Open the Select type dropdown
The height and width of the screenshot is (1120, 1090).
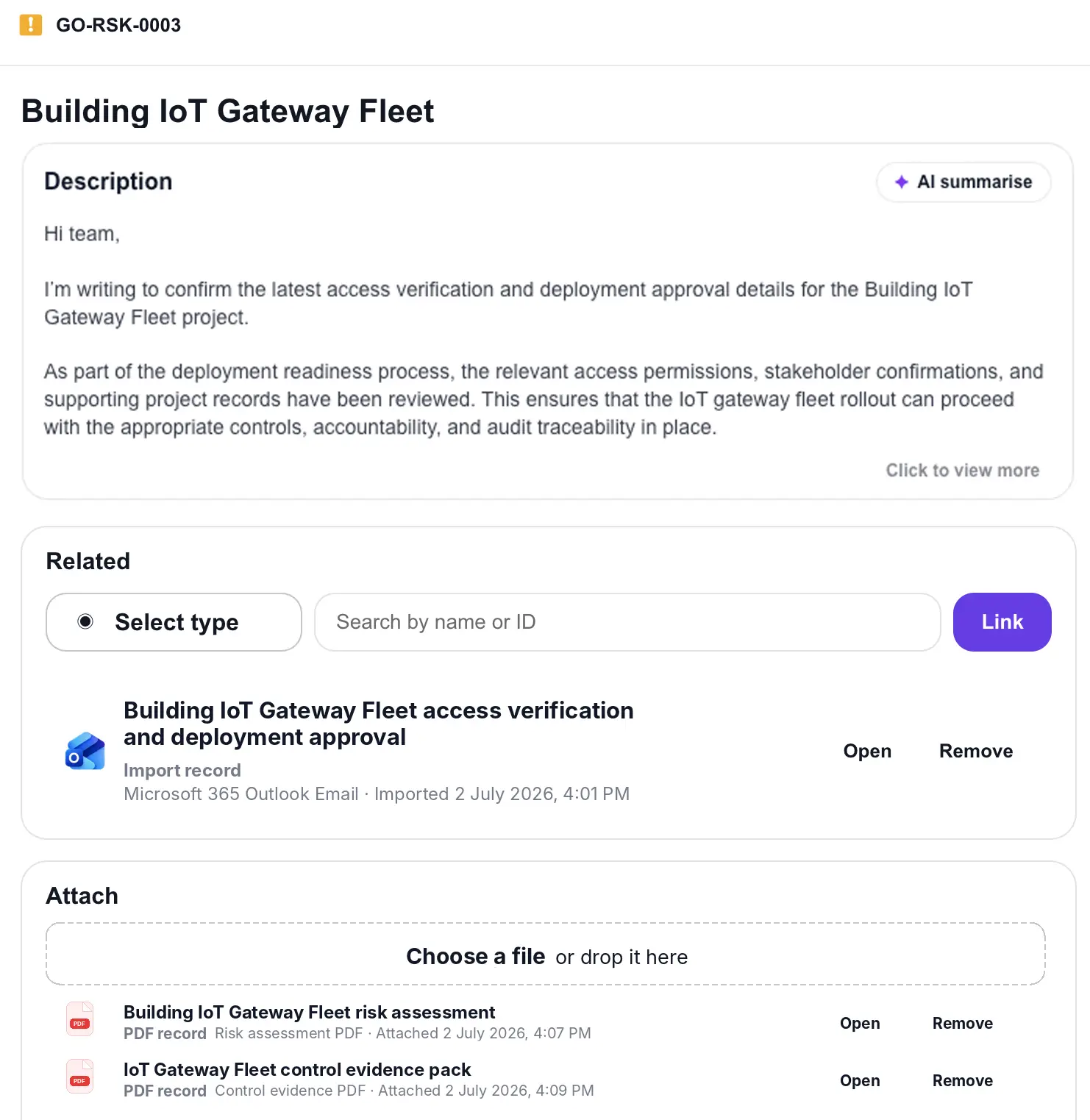pos(174,622)
